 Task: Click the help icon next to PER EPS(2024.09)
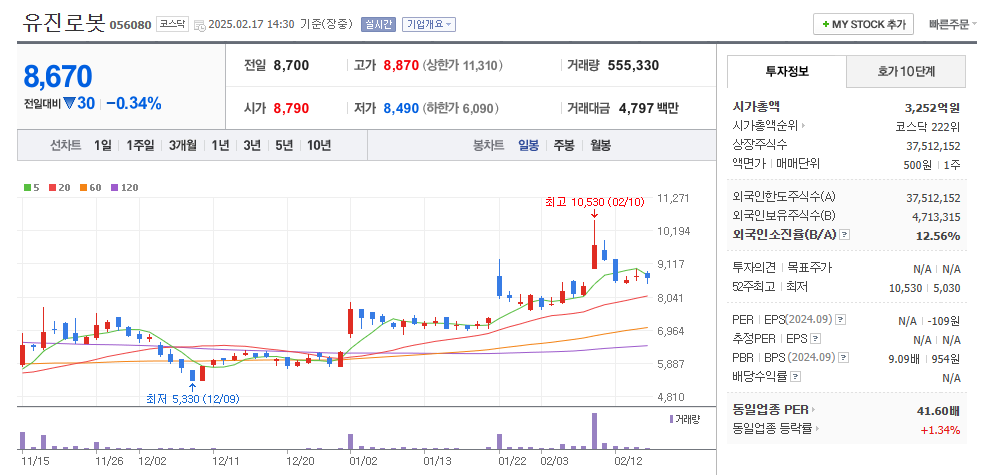point(841,320)
